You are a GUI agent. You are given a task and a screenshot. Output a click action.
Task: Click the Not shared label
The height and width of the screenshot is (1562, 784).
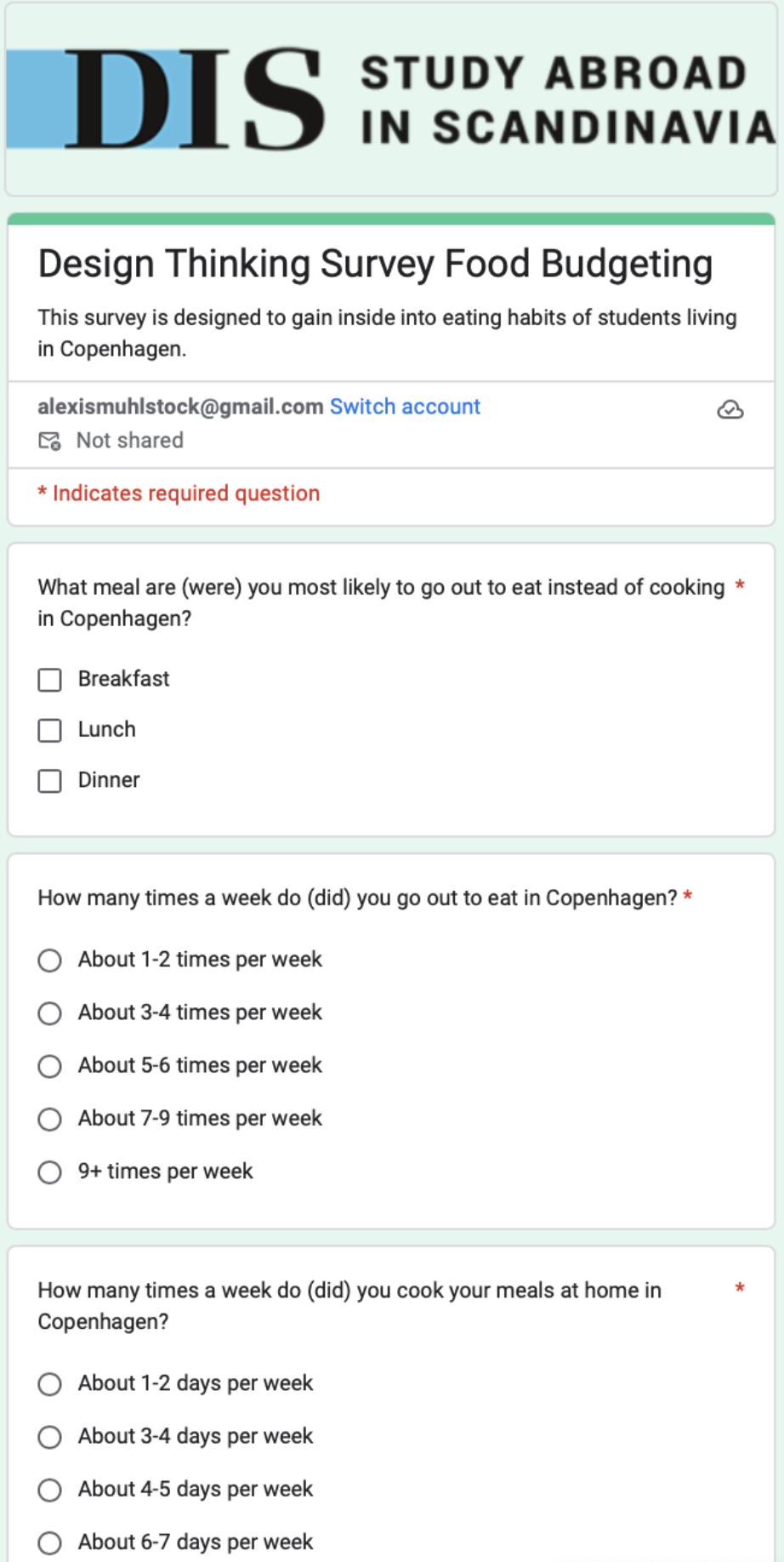130,441
